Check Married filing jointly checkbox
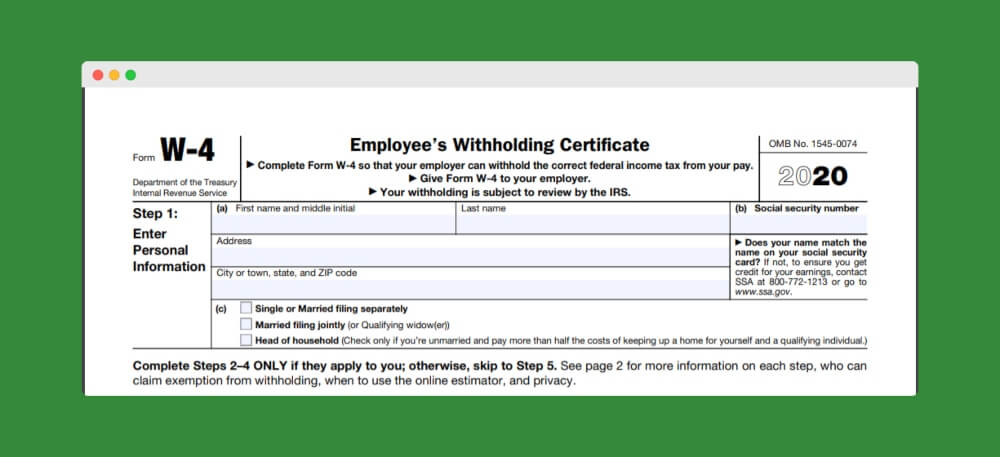Screen dimensions: 1000x457 pos(246,324)
